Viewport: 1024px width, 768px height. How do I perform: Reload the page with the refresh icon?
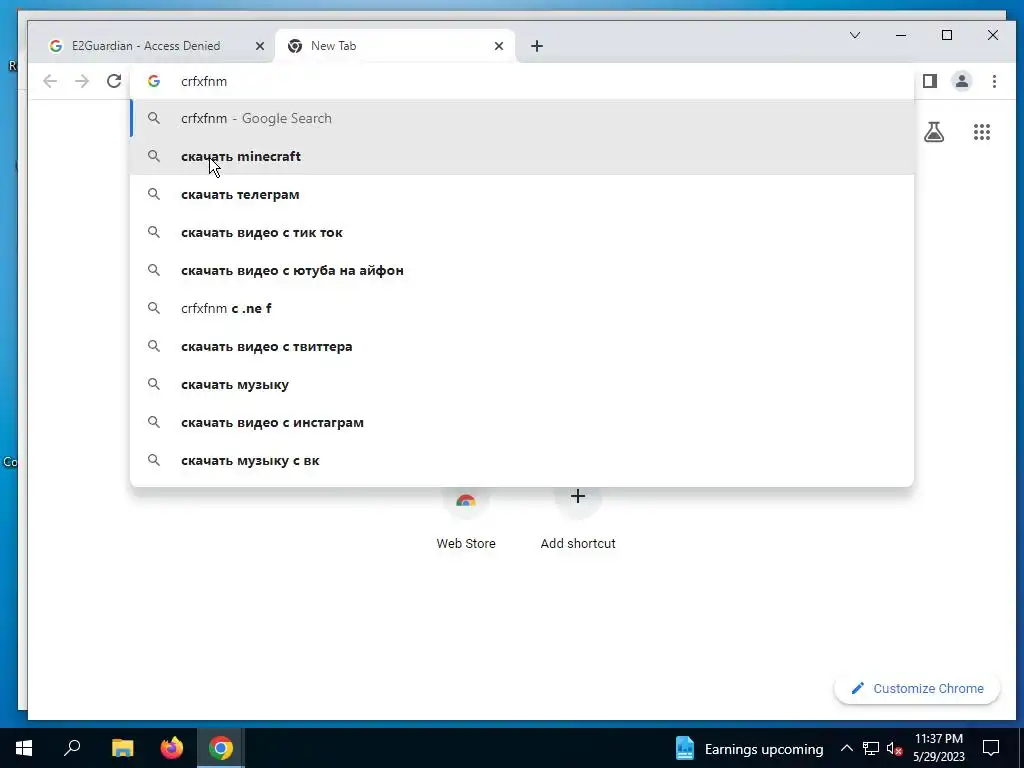pos(114,81)
